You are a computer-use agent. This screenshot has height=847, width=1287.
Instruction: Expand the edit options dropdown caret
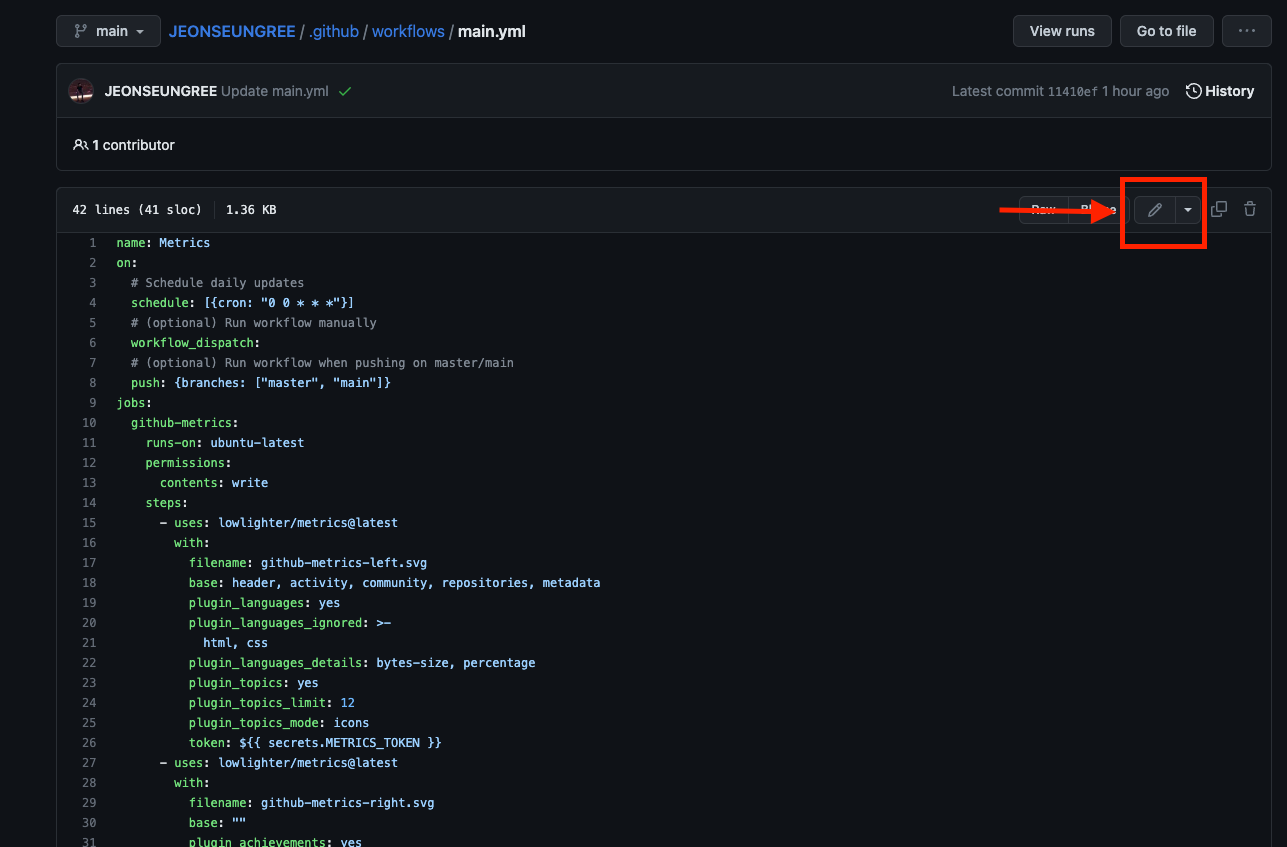[1187, 210]
